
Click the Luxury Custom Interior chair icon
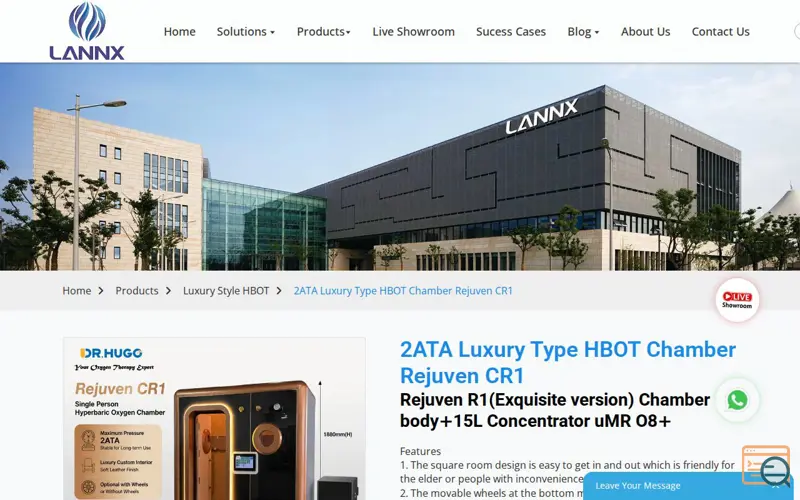88,465
